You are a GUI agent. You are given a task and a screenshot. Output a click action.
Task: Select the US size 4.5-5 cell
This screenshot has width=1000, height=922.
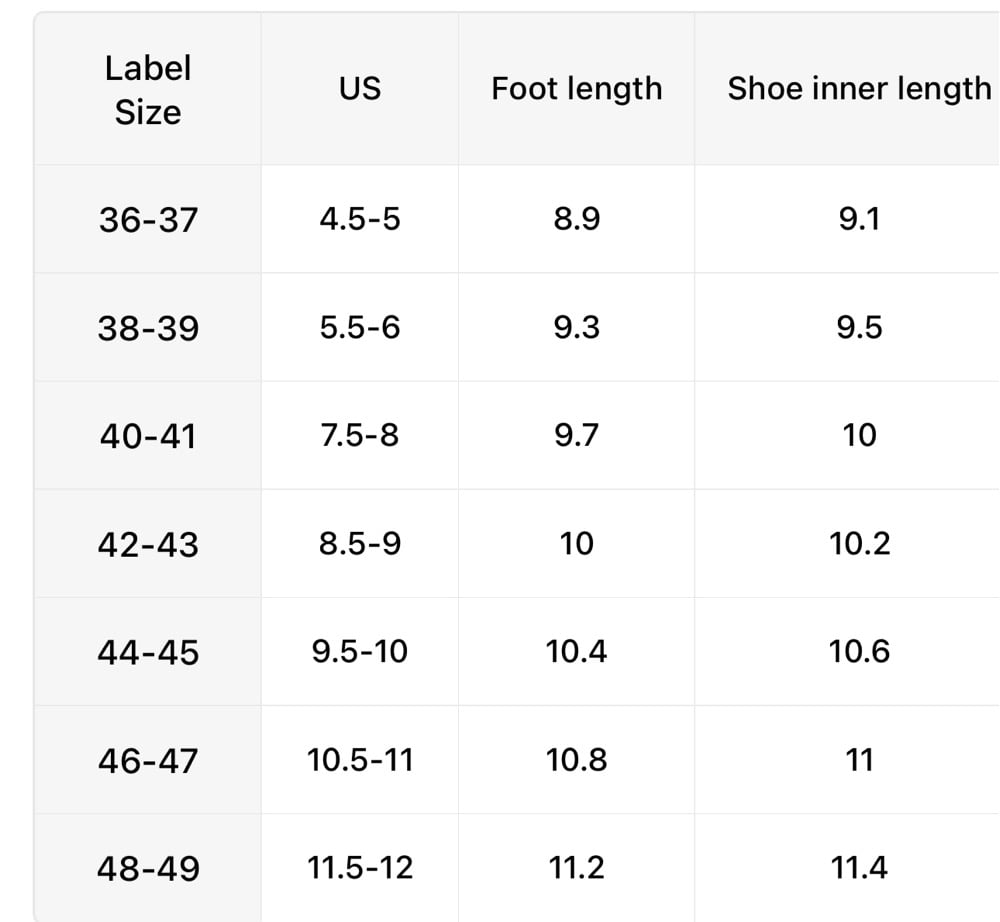[x=360, y=219]
